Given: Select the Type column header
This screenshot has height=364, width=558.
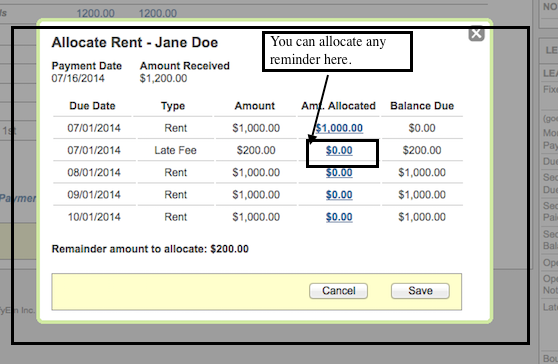Looking at the screenshot, I should tap(173, 106).
